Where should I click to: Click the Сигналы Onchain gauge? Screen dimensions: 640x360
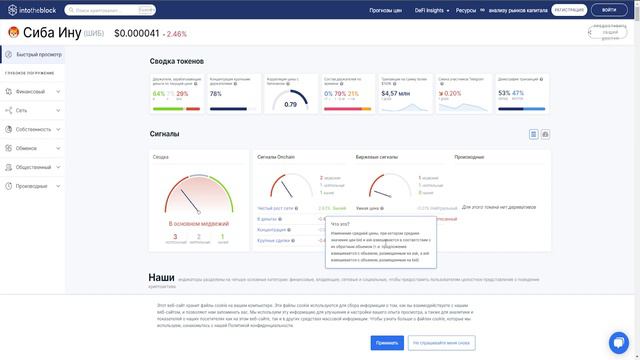[291, 186]
